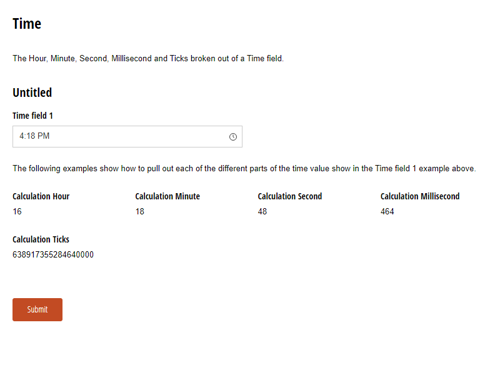The height and width of the screenshot is (375, 500).
Task: Select the hour value 16
Action: pyautogui.click(x=17, y=211)
